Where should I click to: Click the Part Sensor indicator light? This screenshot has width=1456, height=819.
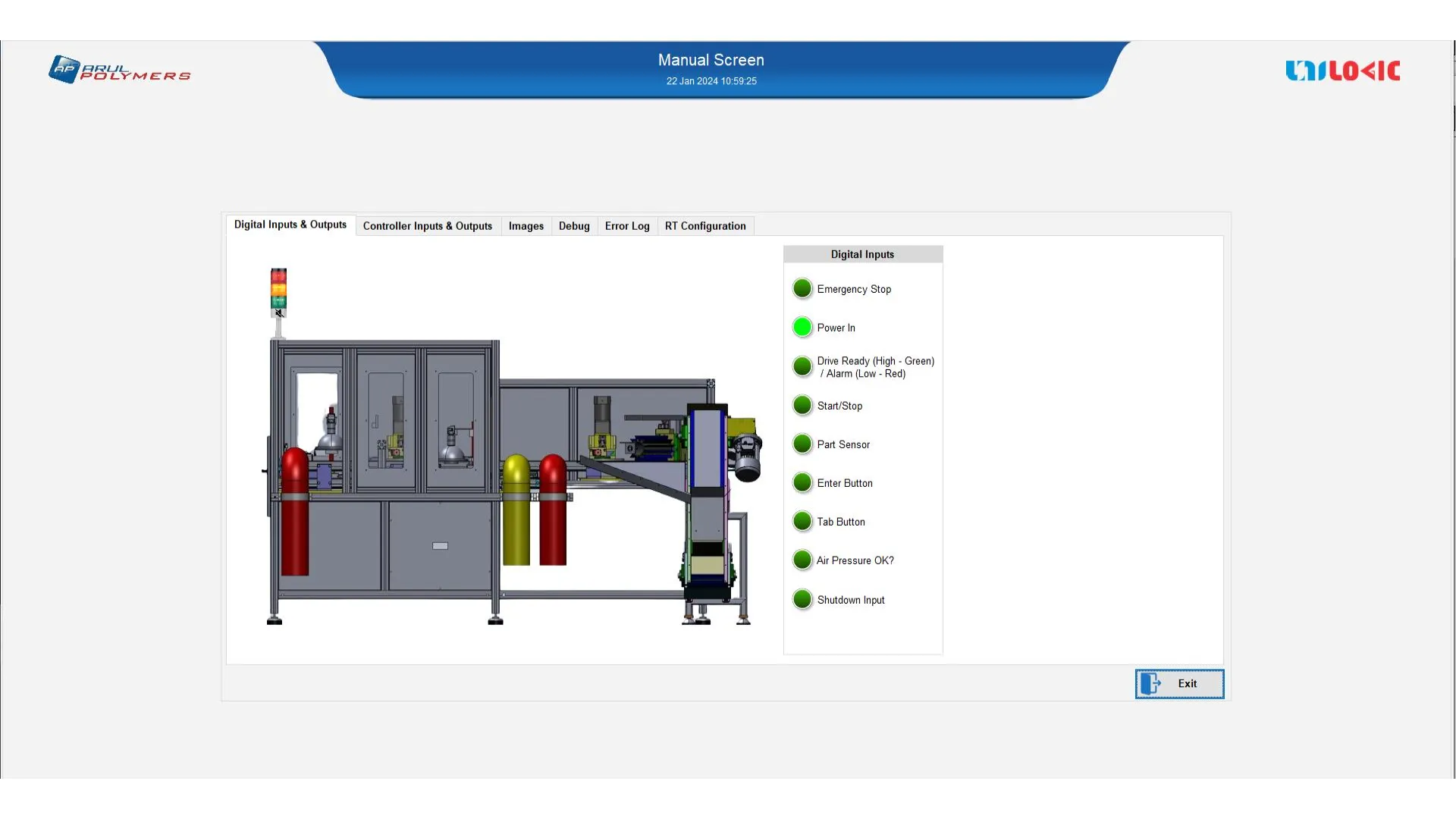[x=802, y=444]
